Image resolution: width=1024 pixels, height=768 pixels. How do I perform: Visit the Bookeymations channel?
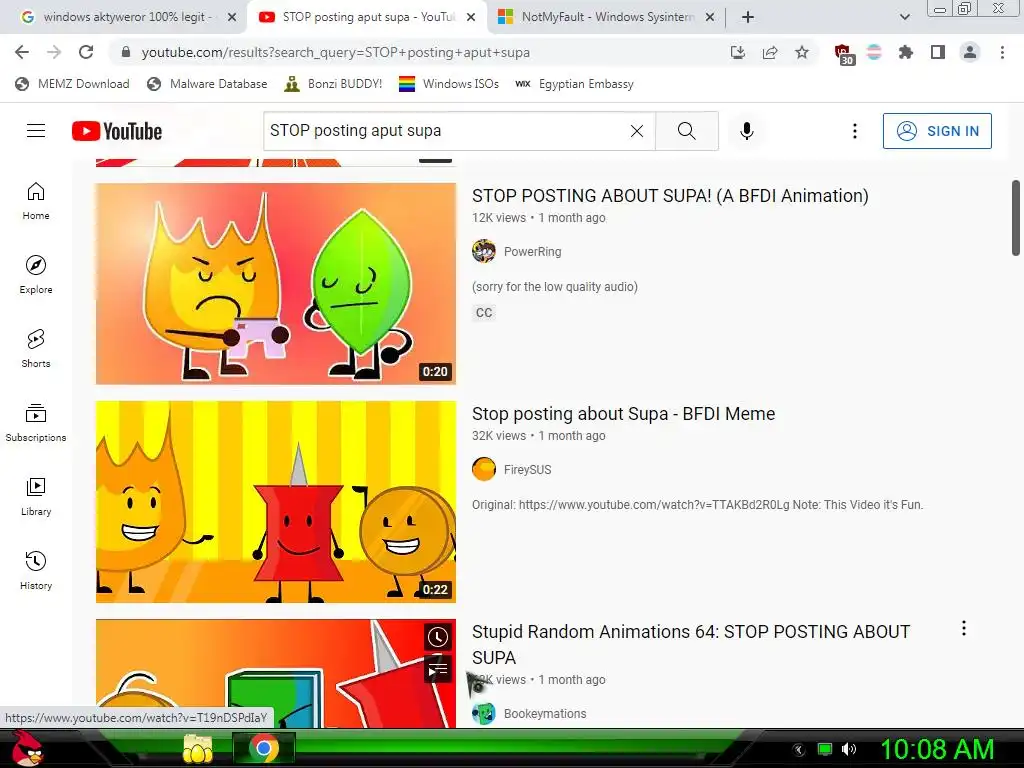pyautogui.click(x=545, y=714)
